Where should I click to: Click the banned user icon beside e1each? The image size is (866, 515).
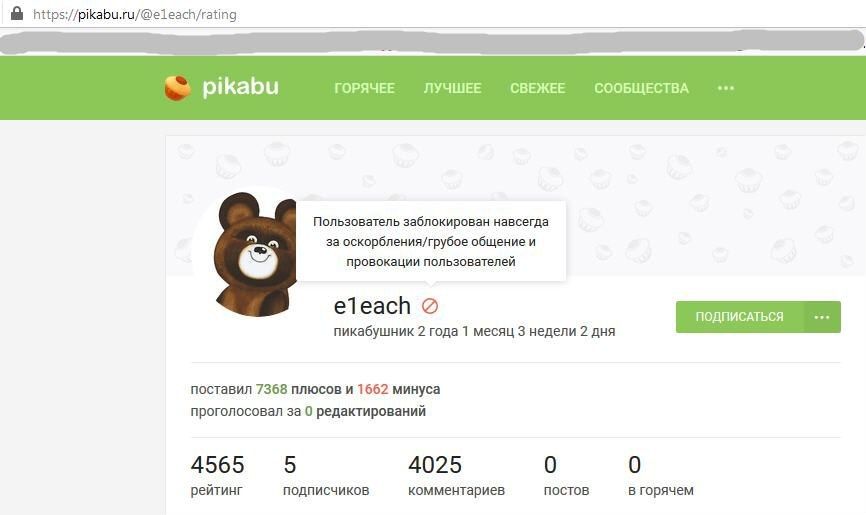[x=430, y=306]
